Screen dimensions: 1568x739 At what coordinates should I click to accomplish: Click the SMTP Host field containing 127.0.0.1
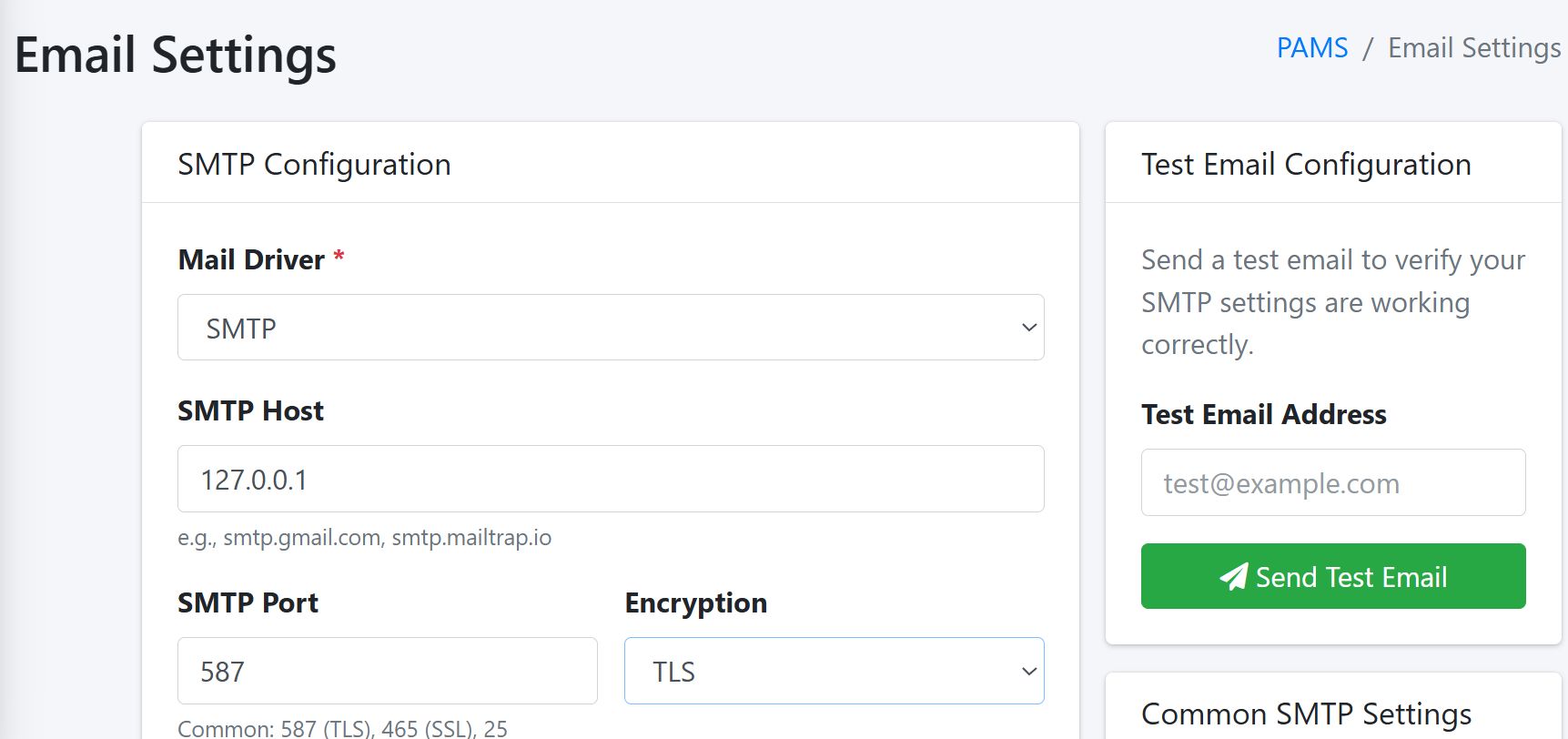point(610,480)
